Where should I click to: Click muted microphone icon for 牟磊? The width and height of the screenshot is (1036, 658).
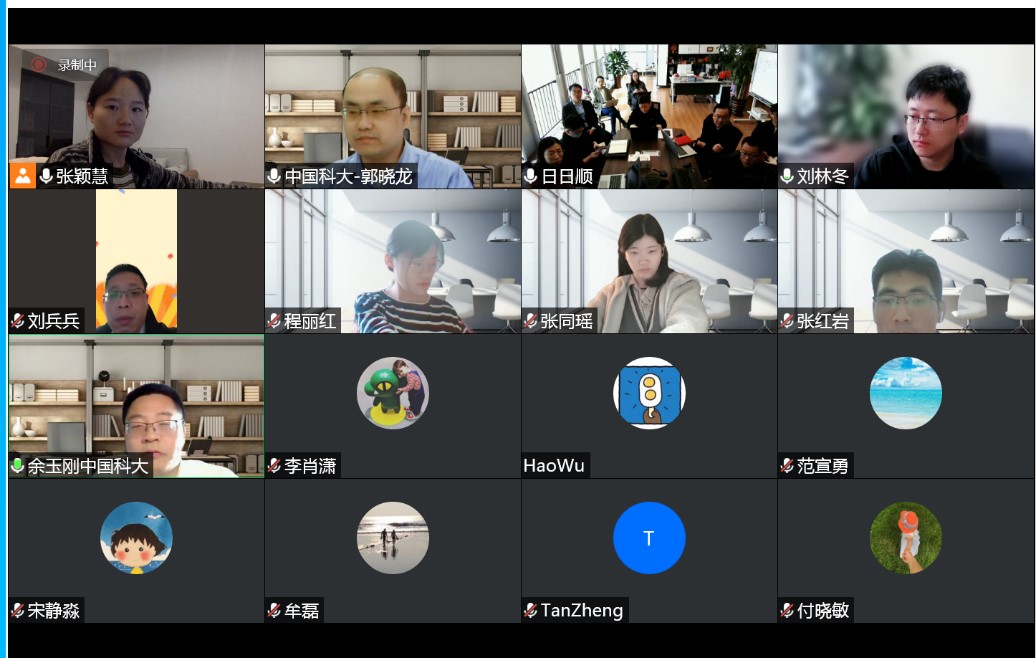[274, 610]
